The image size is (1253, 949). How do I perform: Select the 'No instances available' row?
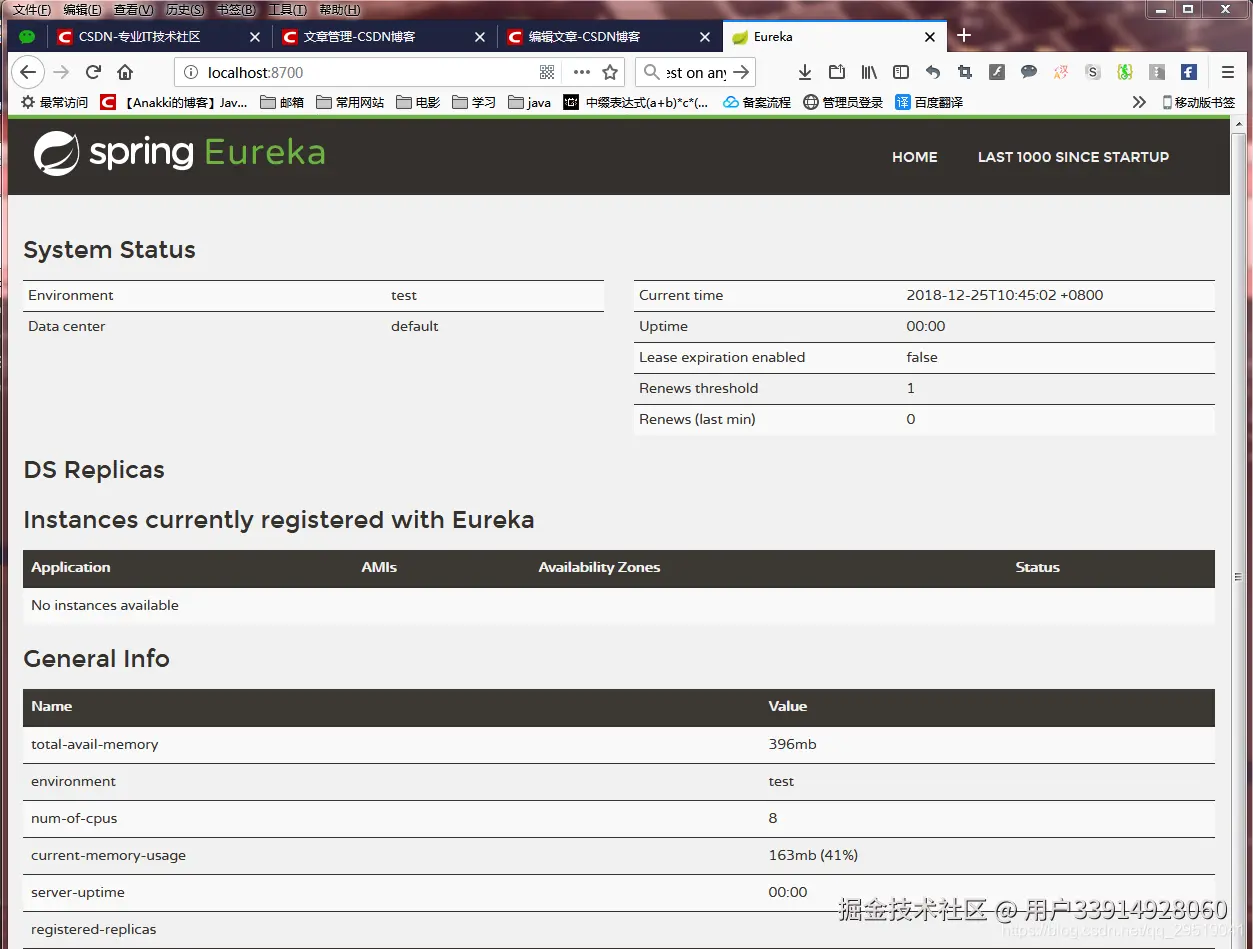[x=619, y=605]
